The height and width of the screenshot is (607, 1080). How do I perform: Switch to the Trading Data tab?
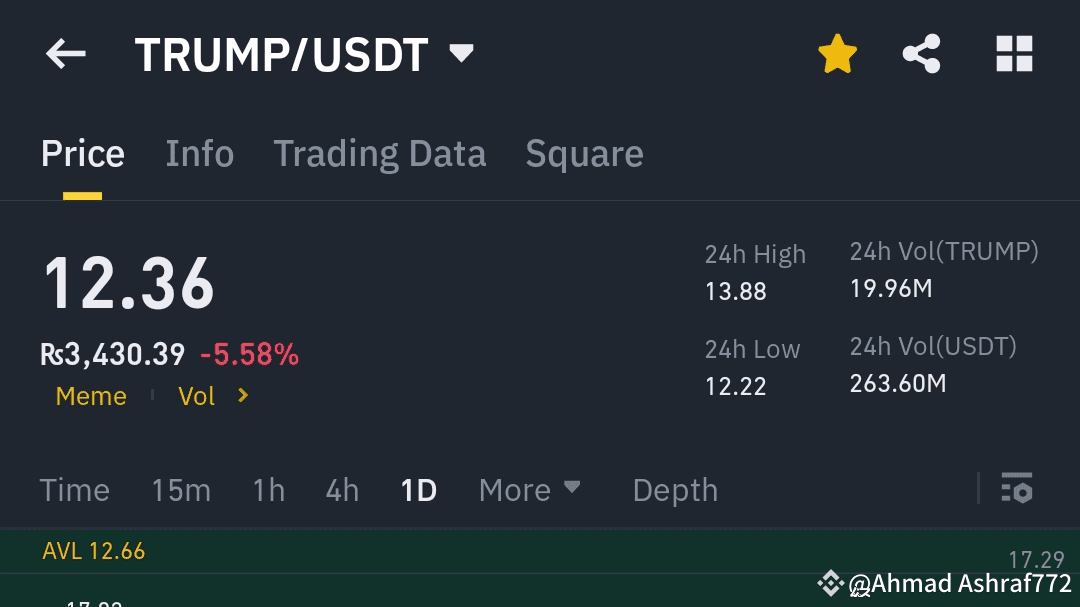[380, 153]
